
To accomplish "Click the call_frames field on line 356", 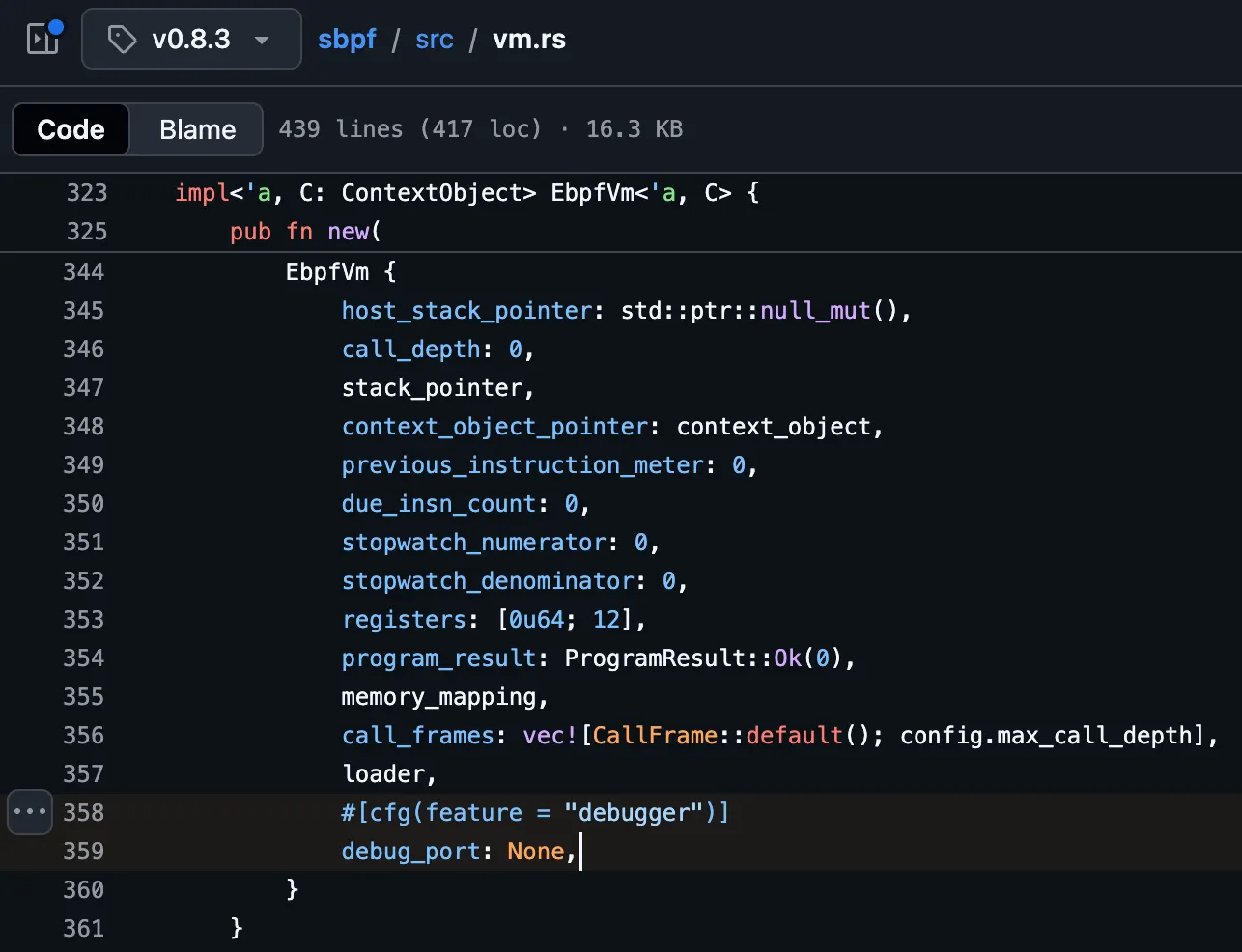I will (x=417, y=736).
